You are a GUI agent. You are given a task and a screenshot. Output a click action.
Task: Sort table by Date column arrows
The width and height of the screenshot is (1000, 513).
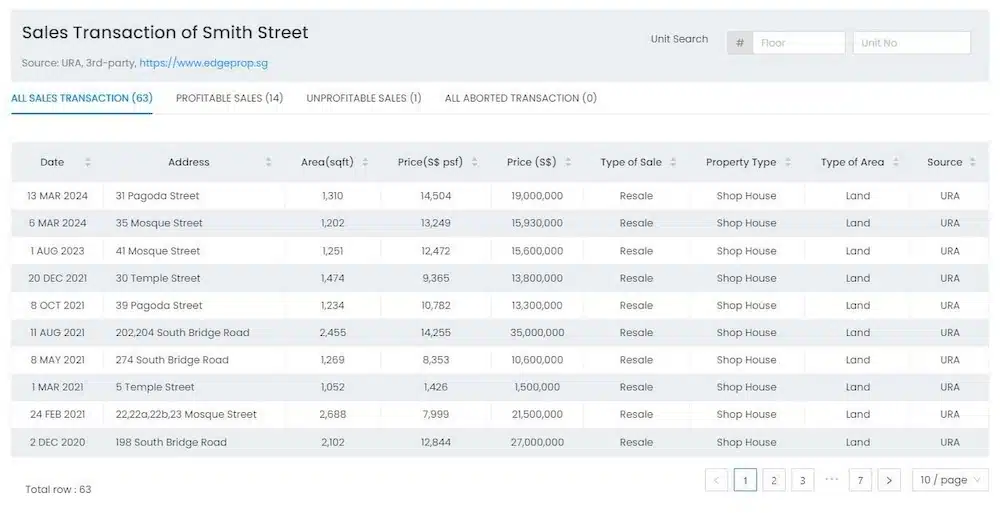pos(87,162)
